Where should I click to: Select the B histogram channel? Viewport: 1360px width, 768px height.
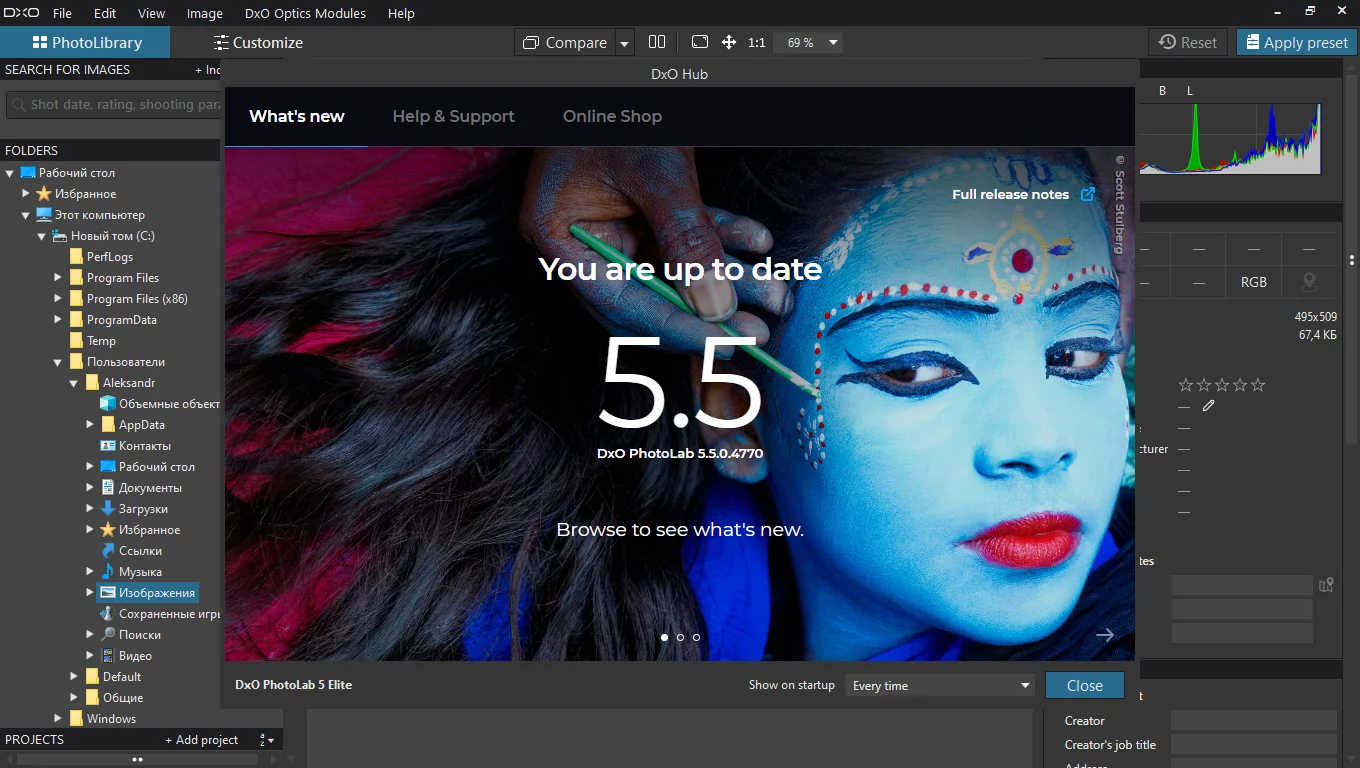point(1163,91)
